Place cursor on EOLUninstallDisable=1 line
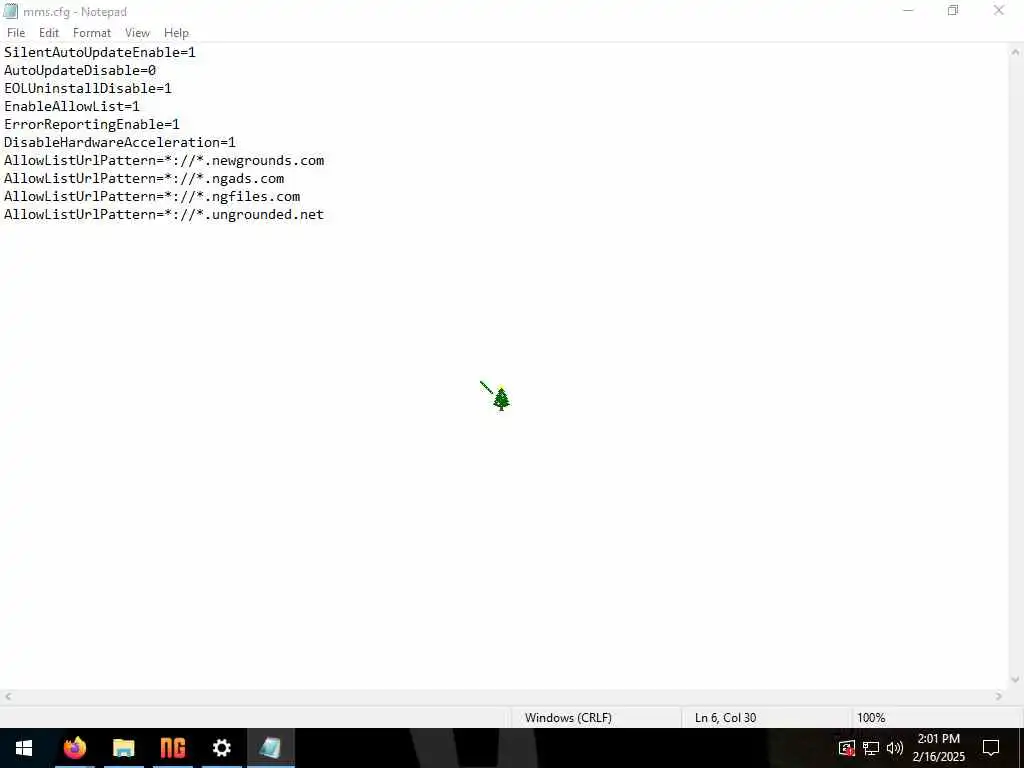 pyautogui.click(x=88, y=88)
